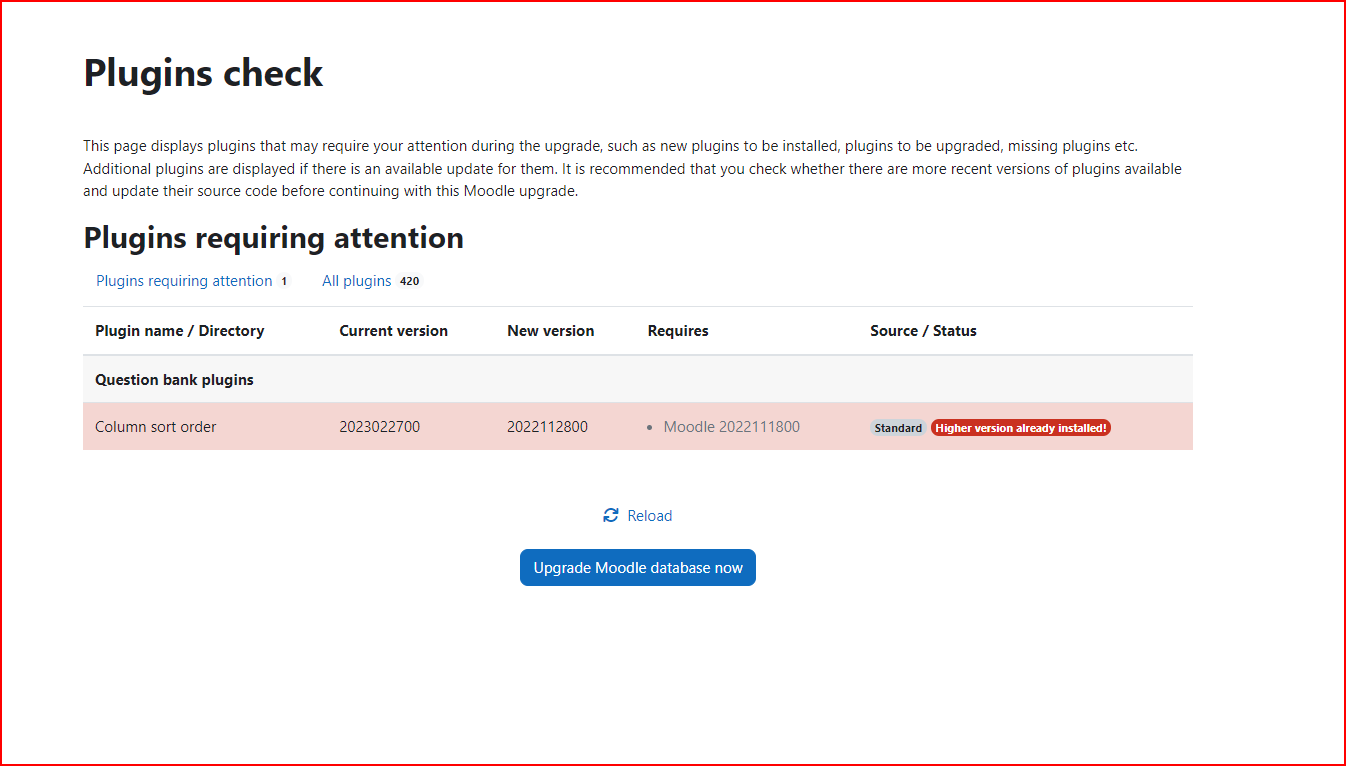Click the Moodle 2022111800 requirement
This screenshot has width=1346, height=766.
732,427
